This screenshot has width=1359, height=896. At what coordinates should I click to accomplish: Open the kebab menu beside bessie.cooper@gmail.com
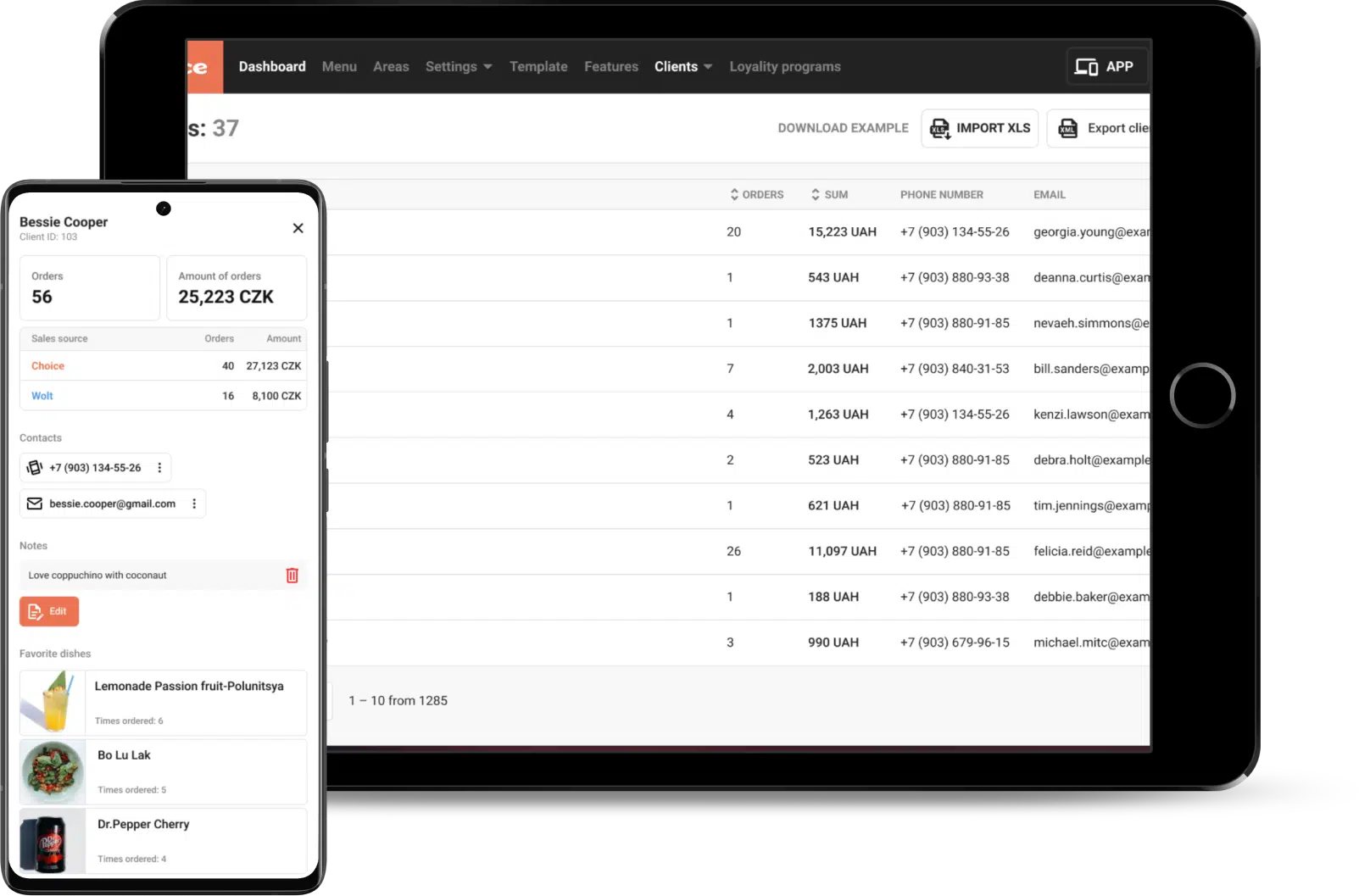click(x=194, y=503)
